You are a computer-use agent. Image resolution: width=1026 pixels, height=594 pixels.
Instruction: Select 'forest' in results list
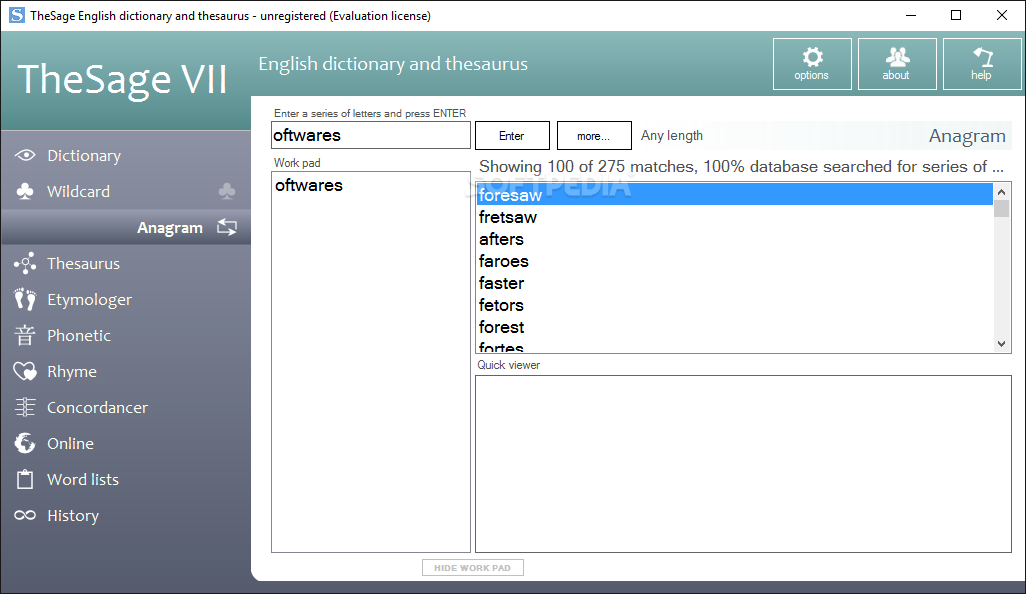(734, 327)
